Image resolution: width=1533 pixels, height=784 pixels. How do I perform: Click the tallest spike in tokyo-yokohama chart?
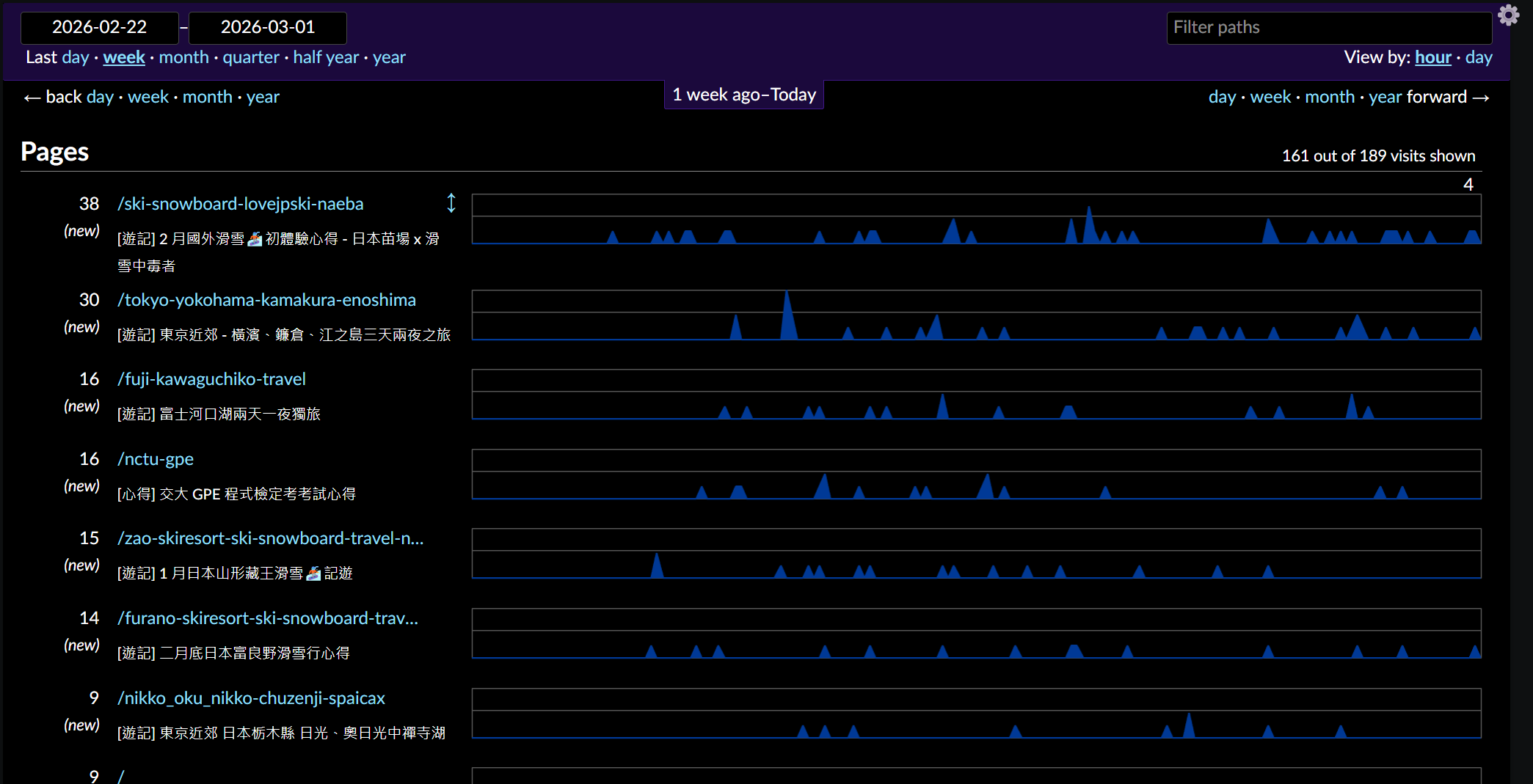pos(787,315)
